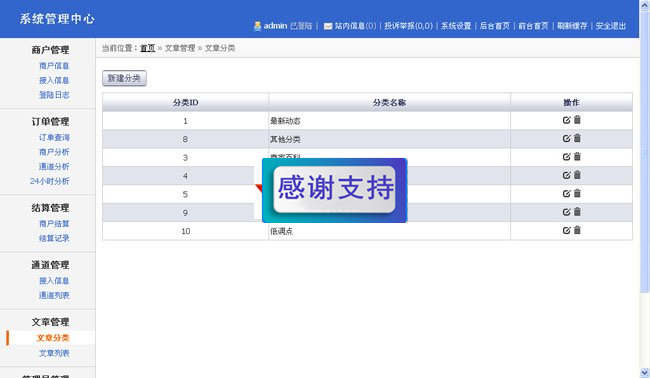Select 通道分析 in the sidebar
This screenshot has width=650, height=378.
tap(54, 166)
